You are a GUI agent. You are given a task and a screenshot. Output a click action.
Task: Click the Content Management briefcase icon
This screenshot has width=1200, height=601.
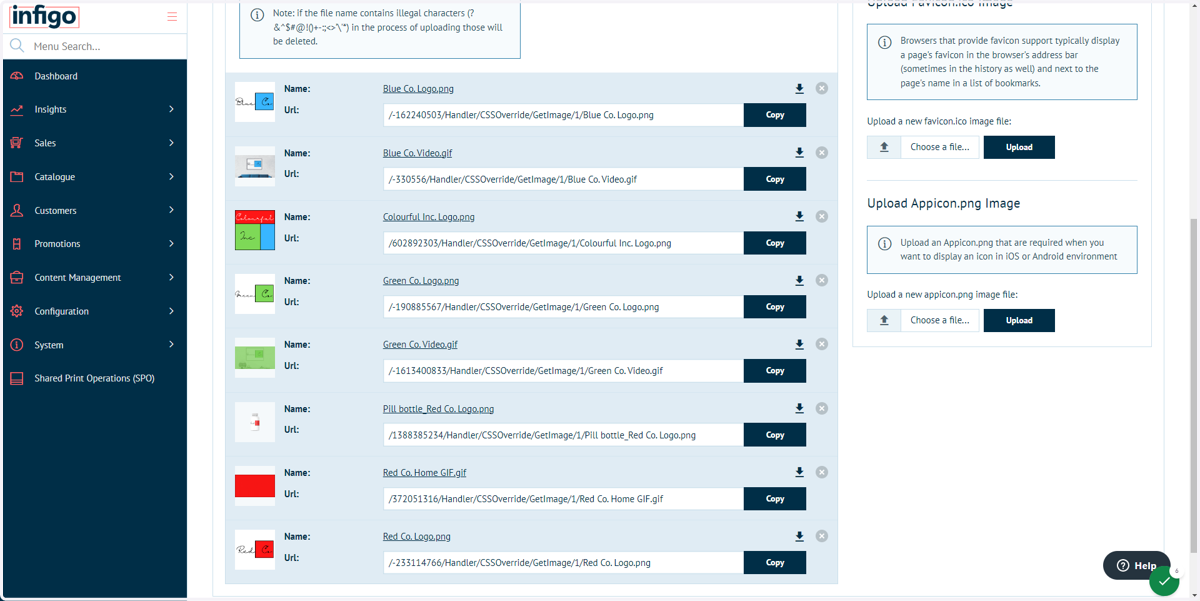click(17, 277)
